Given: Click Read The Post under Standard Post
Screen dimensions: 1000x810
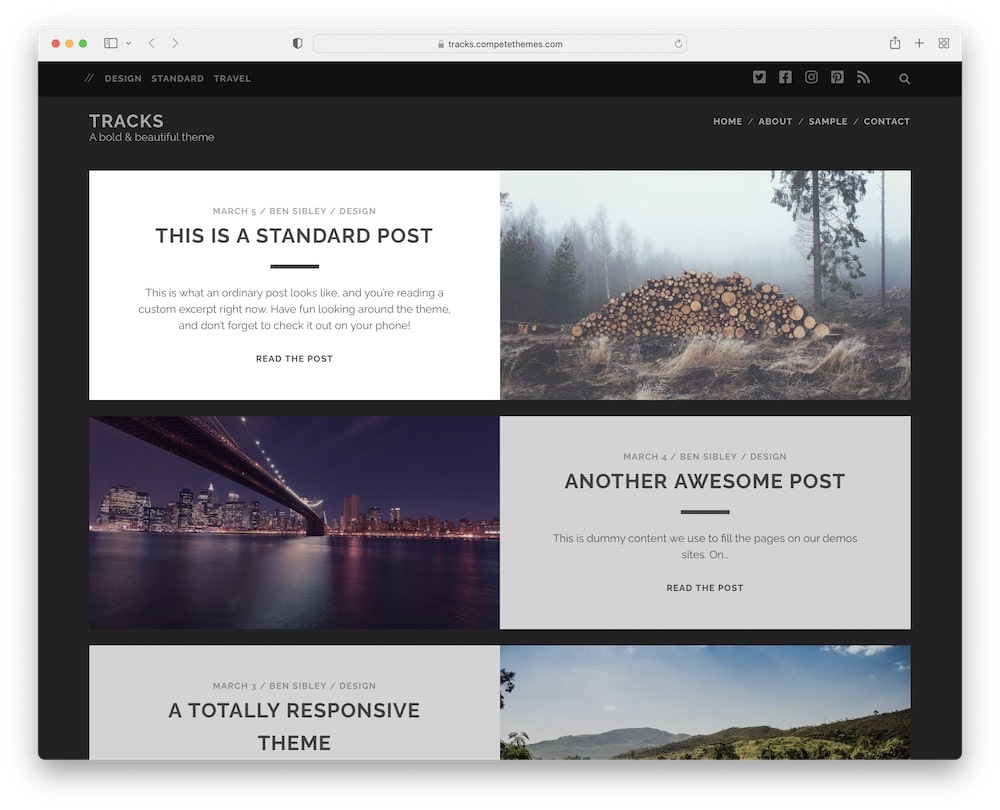Looking at the screenshot, I should (x=294, y=358).
